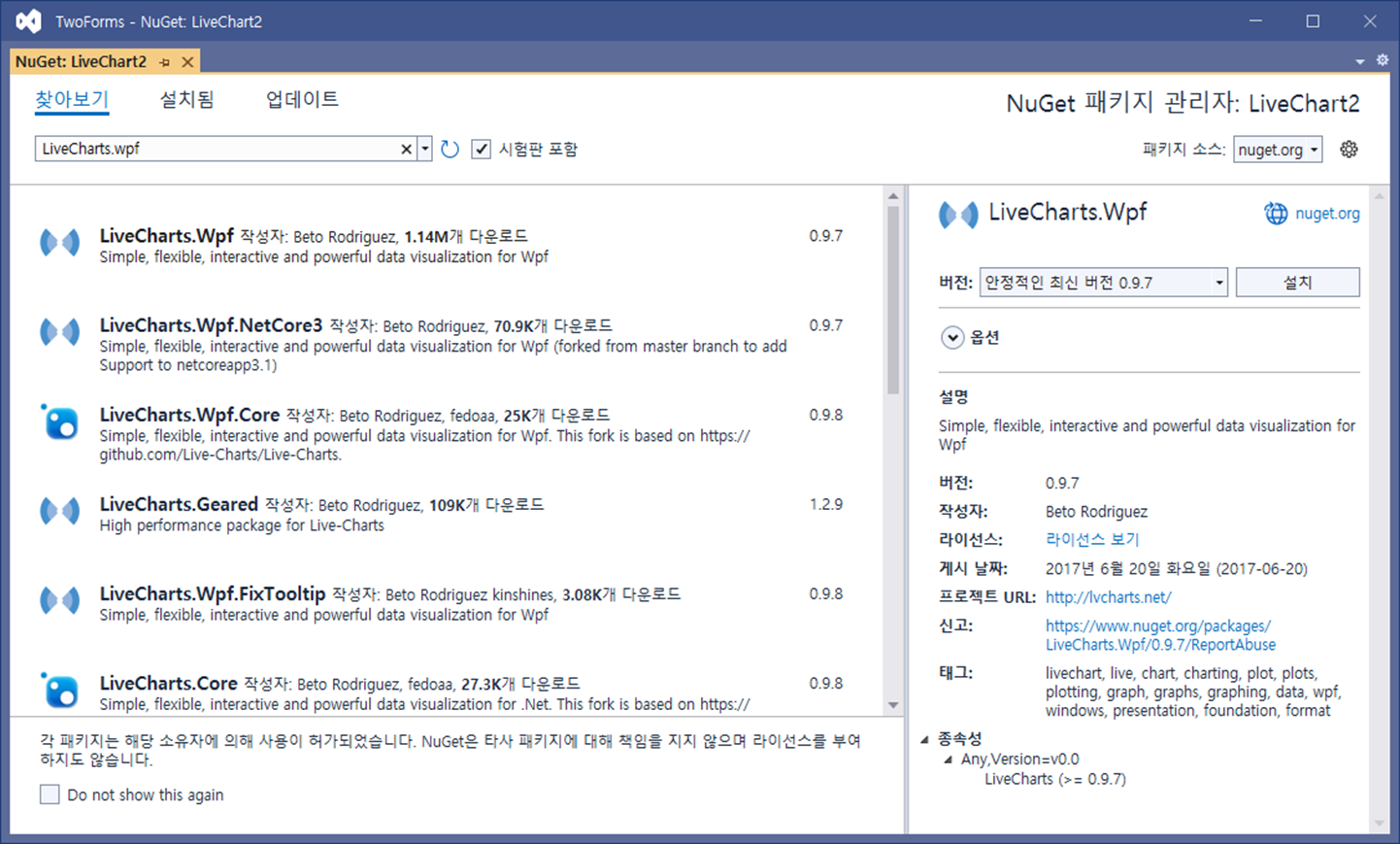Click the package list scrollbar thumb
Viewport: 1400px width, 844px height.
893,300
